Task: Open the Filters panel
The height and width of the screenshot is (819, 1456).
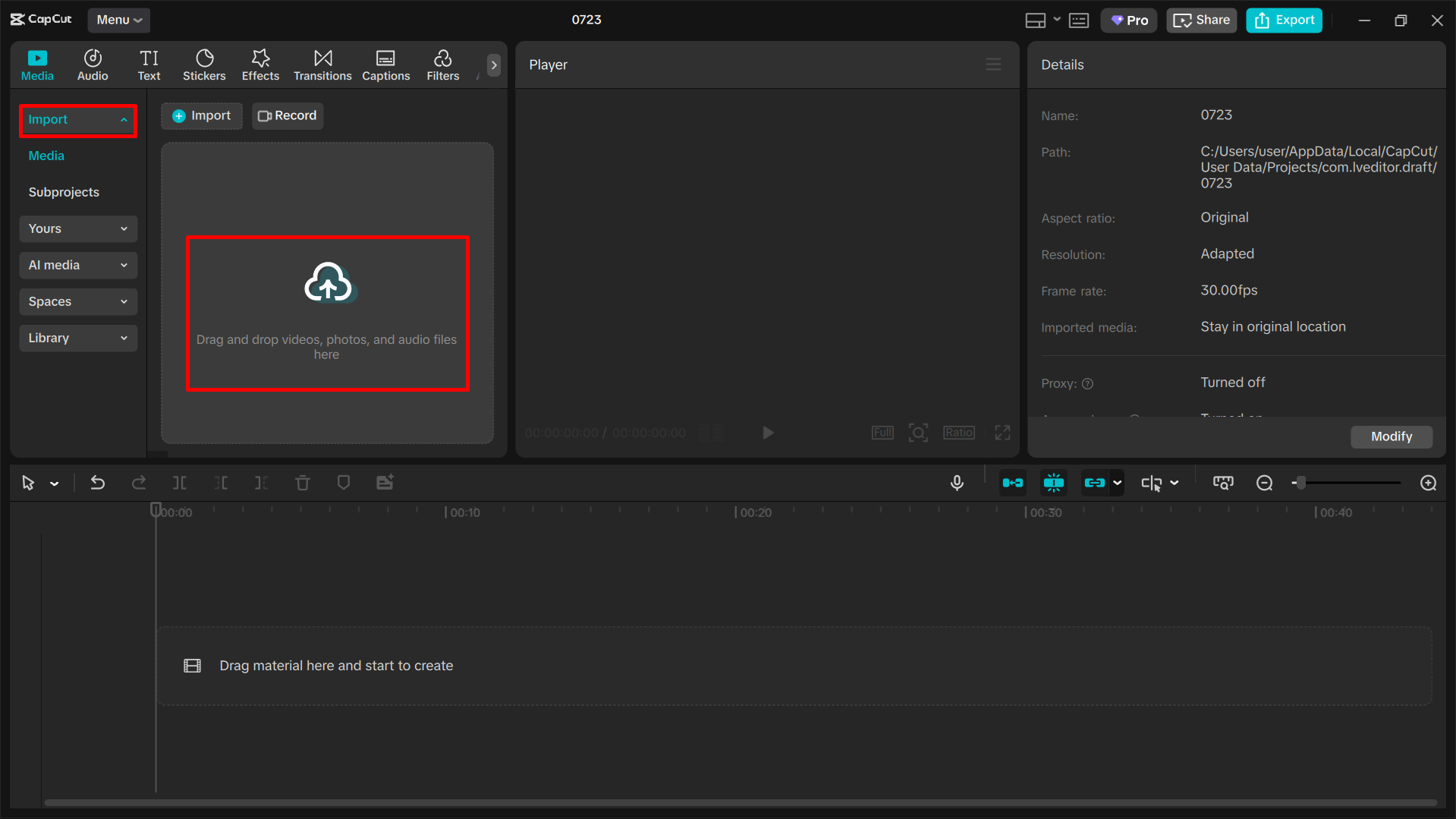Action: [442, 65]
